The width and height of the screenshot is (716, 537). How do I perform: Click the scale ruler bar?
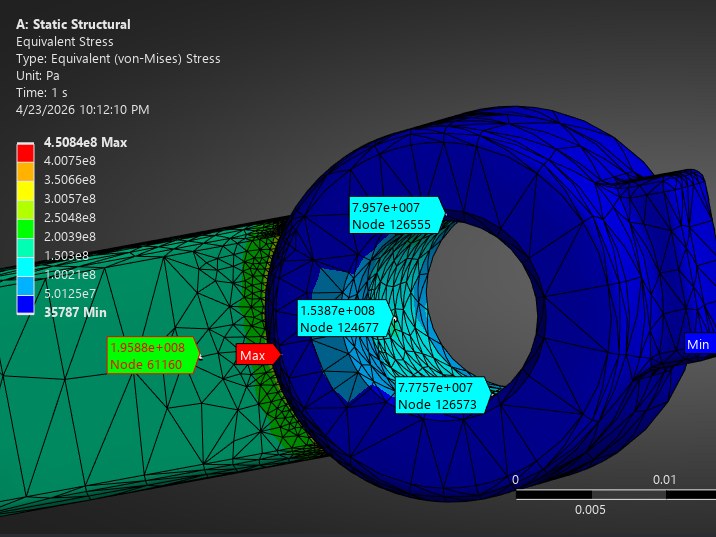616,495
